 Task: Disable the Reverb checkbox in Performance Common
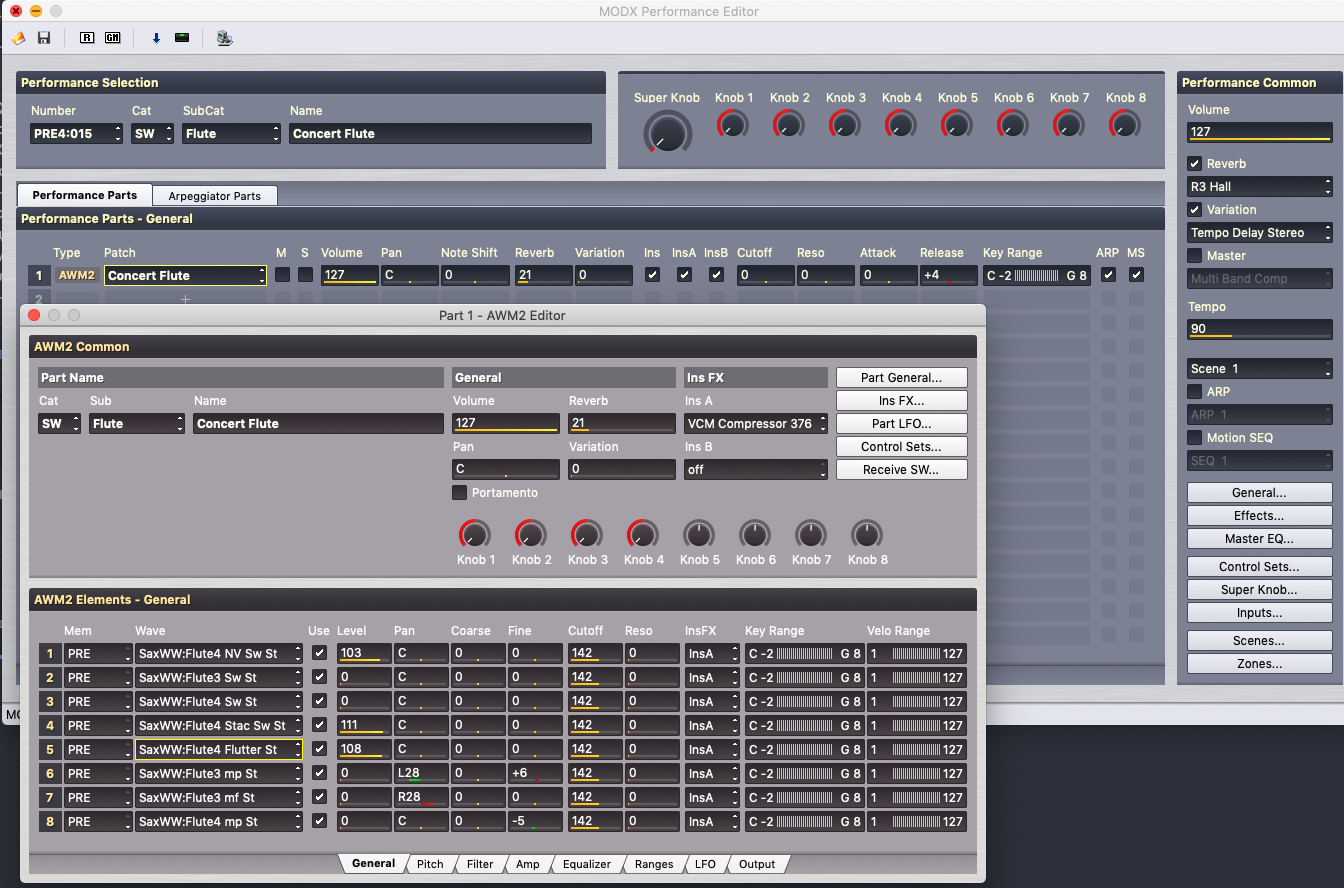tap(1195, 164)
